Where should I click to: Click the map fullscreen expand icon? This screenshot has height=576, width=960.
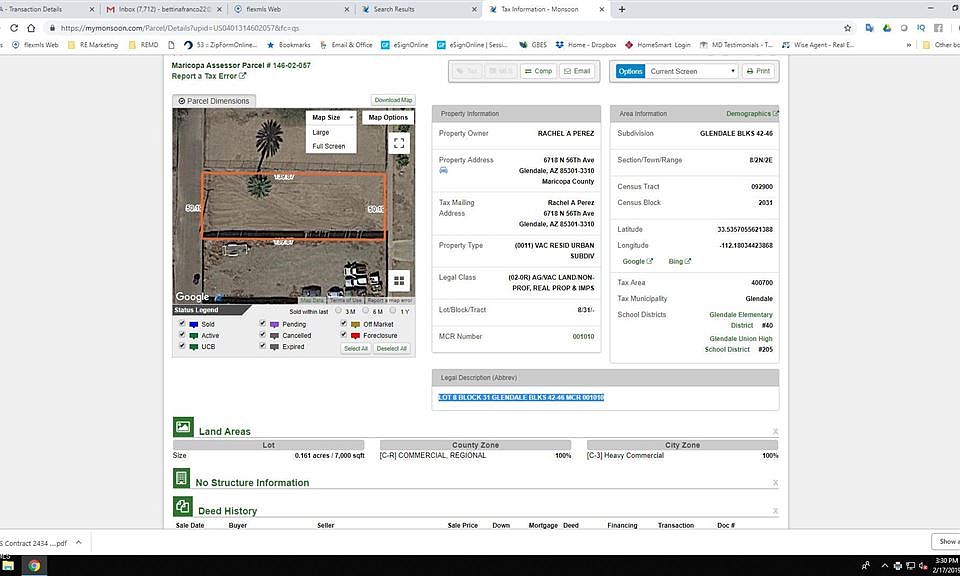pos(399,143)
